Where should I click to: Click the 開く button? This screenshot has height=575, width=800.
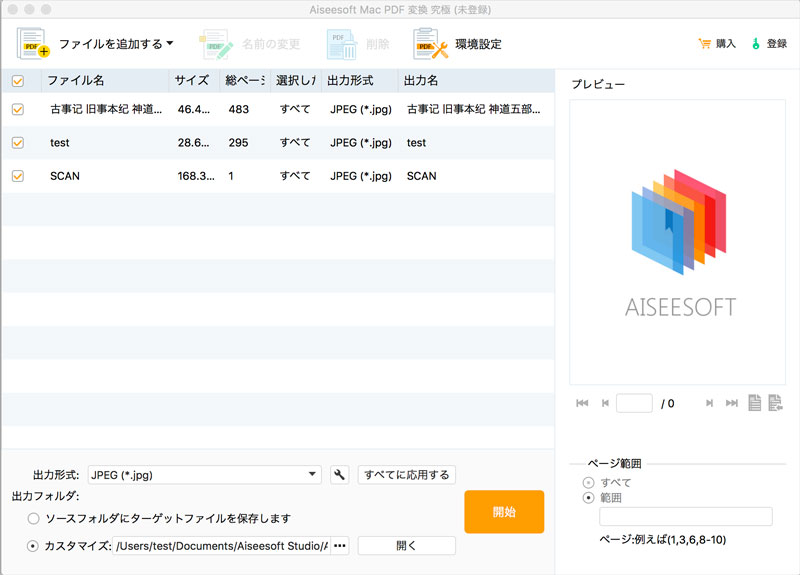coord(407,546)
